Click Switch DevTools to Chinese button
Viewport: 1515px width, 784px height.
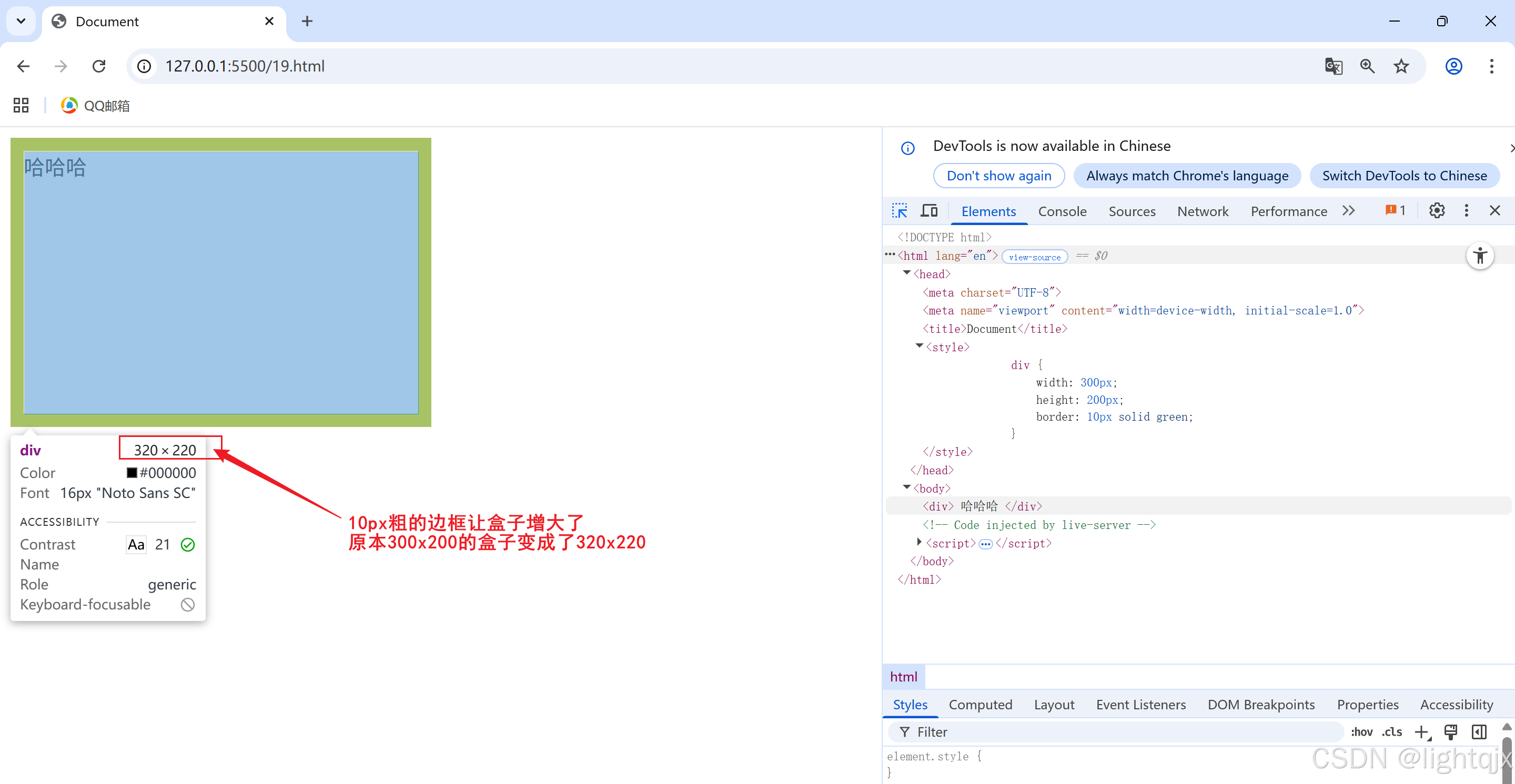[1404, 176]
